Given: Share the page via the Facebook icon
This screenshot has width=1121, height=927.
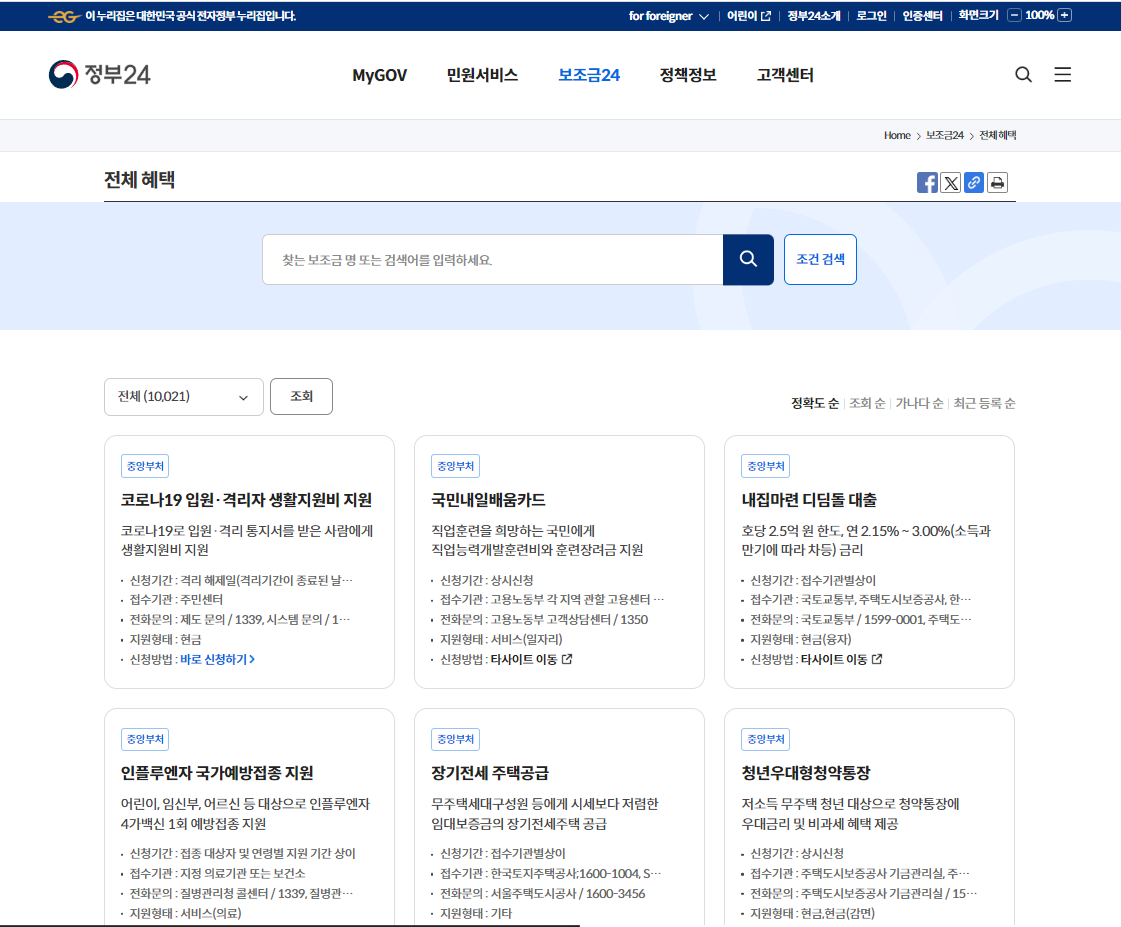Looking at the screenshot, I should (x=926, y=182).
